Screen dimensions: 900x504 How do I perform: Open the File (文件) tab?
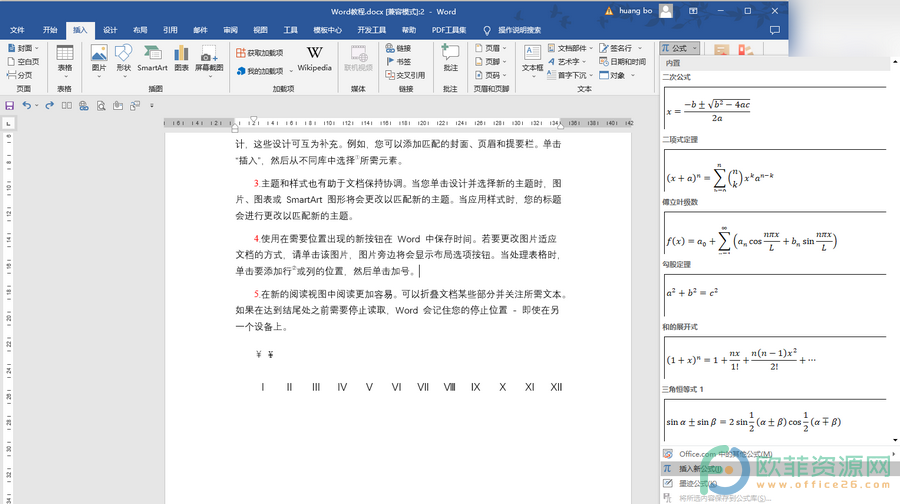17,30
